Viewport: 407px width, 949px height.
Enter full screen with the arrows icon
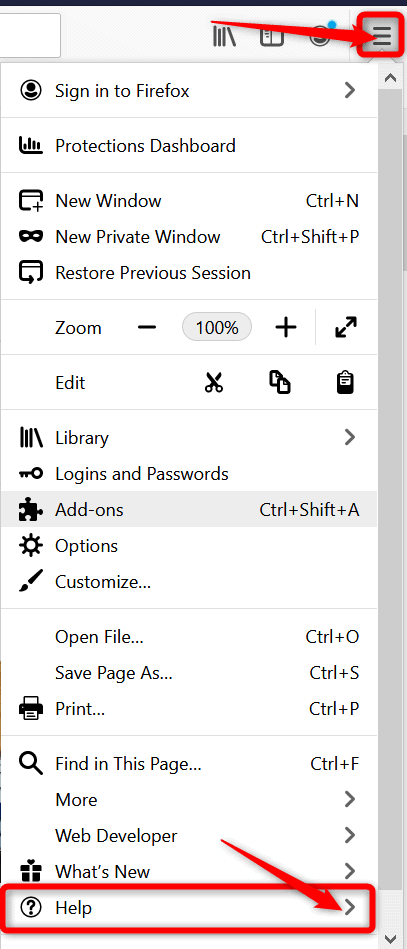[346, 328]
